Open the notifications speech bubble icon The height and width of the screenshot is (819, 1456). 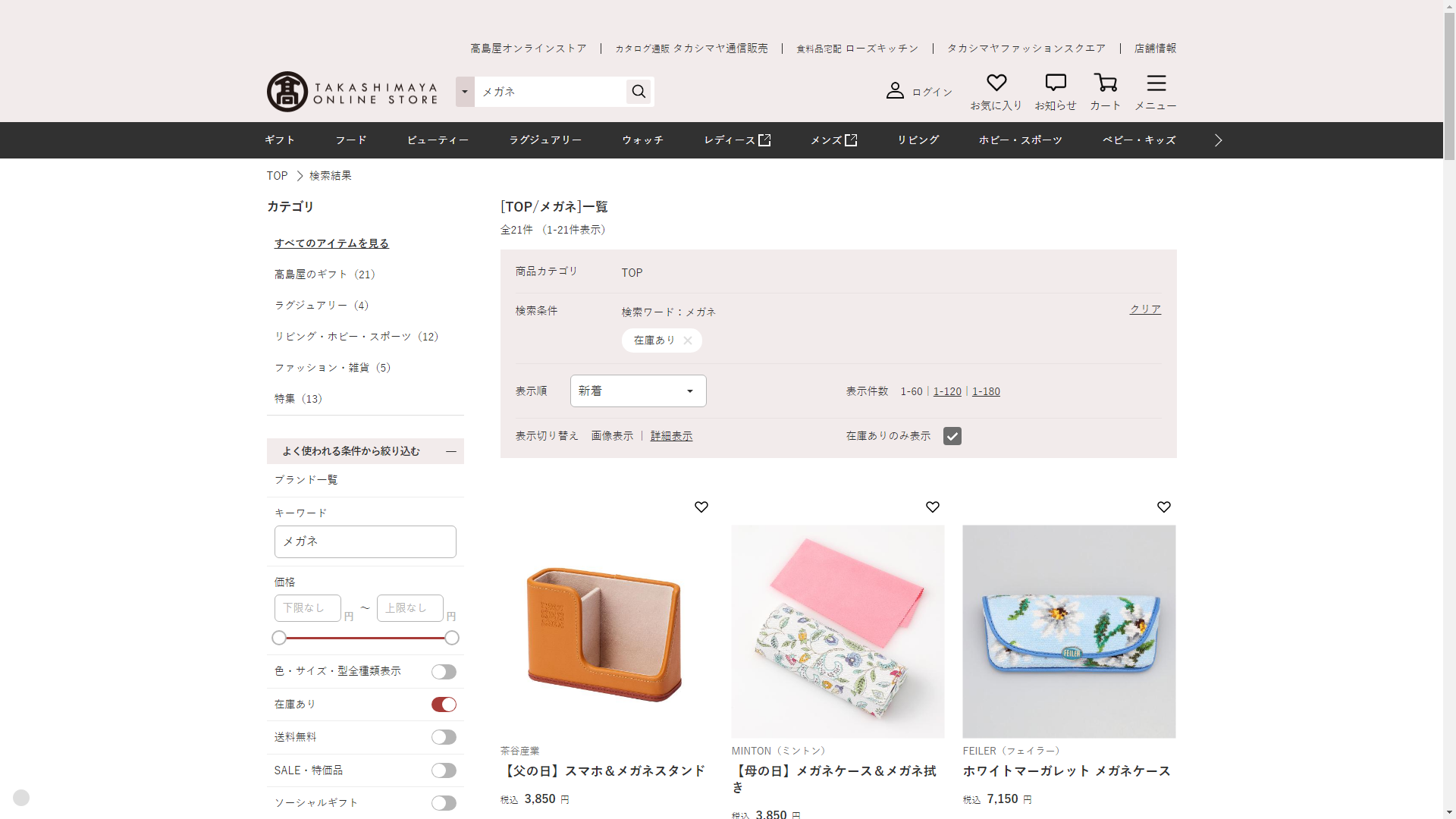click(1055, 83)
